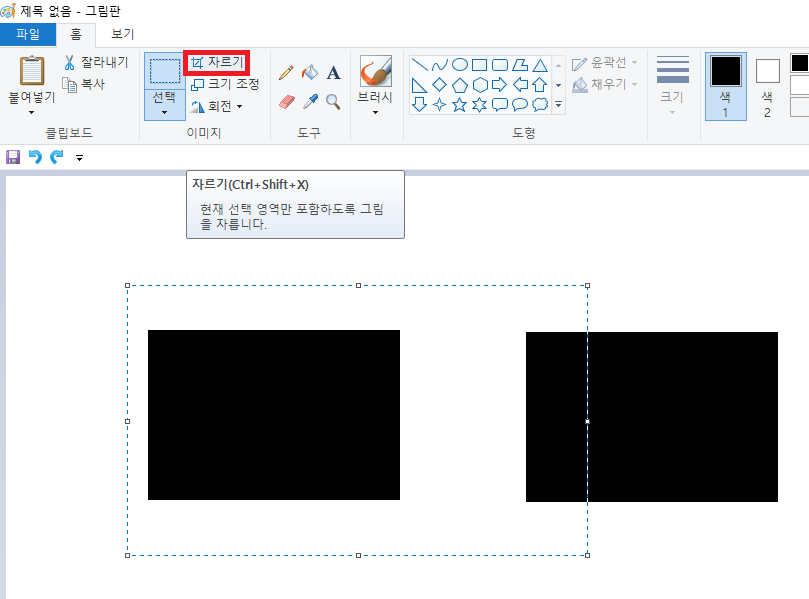This screenshot has height=599, width=809.
Task: Click the Paste clipboard icon
Action: pyautogui.click(x=31, y=70)
